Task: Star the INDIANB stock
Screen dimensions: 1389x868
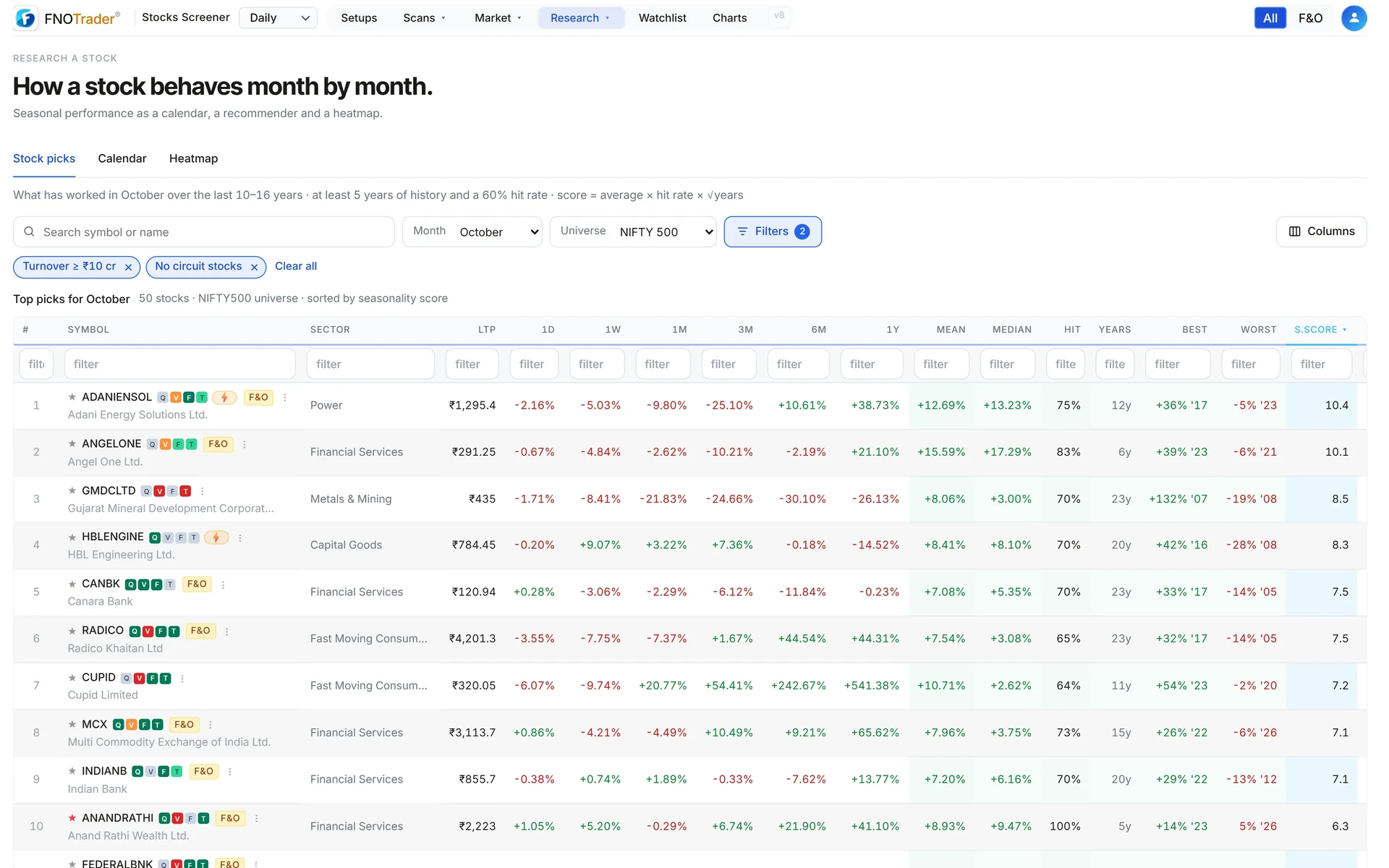Action: pos(72,771)
